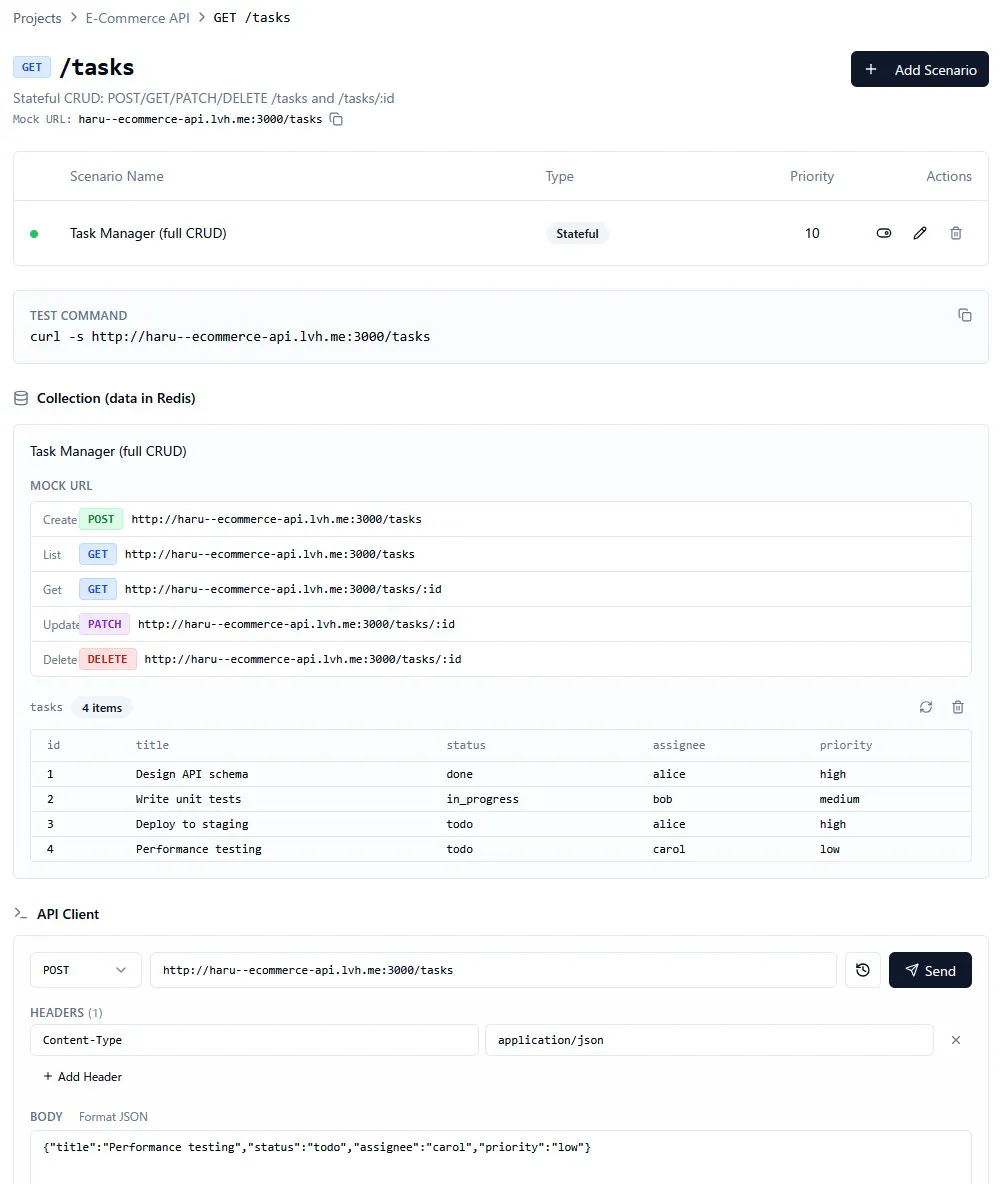
Task: Clear the tasks collection with the trash icon
Action: click(x=957, y=707)
